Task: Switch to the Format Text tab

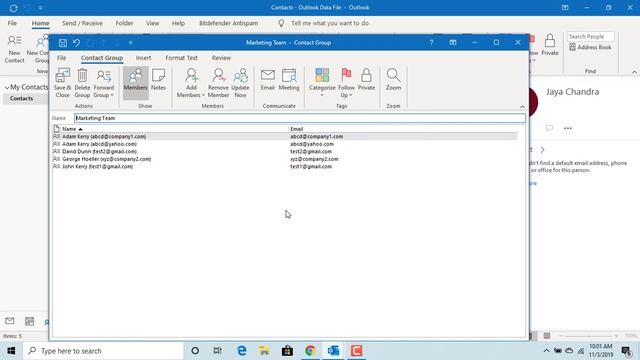Action: 181,58
